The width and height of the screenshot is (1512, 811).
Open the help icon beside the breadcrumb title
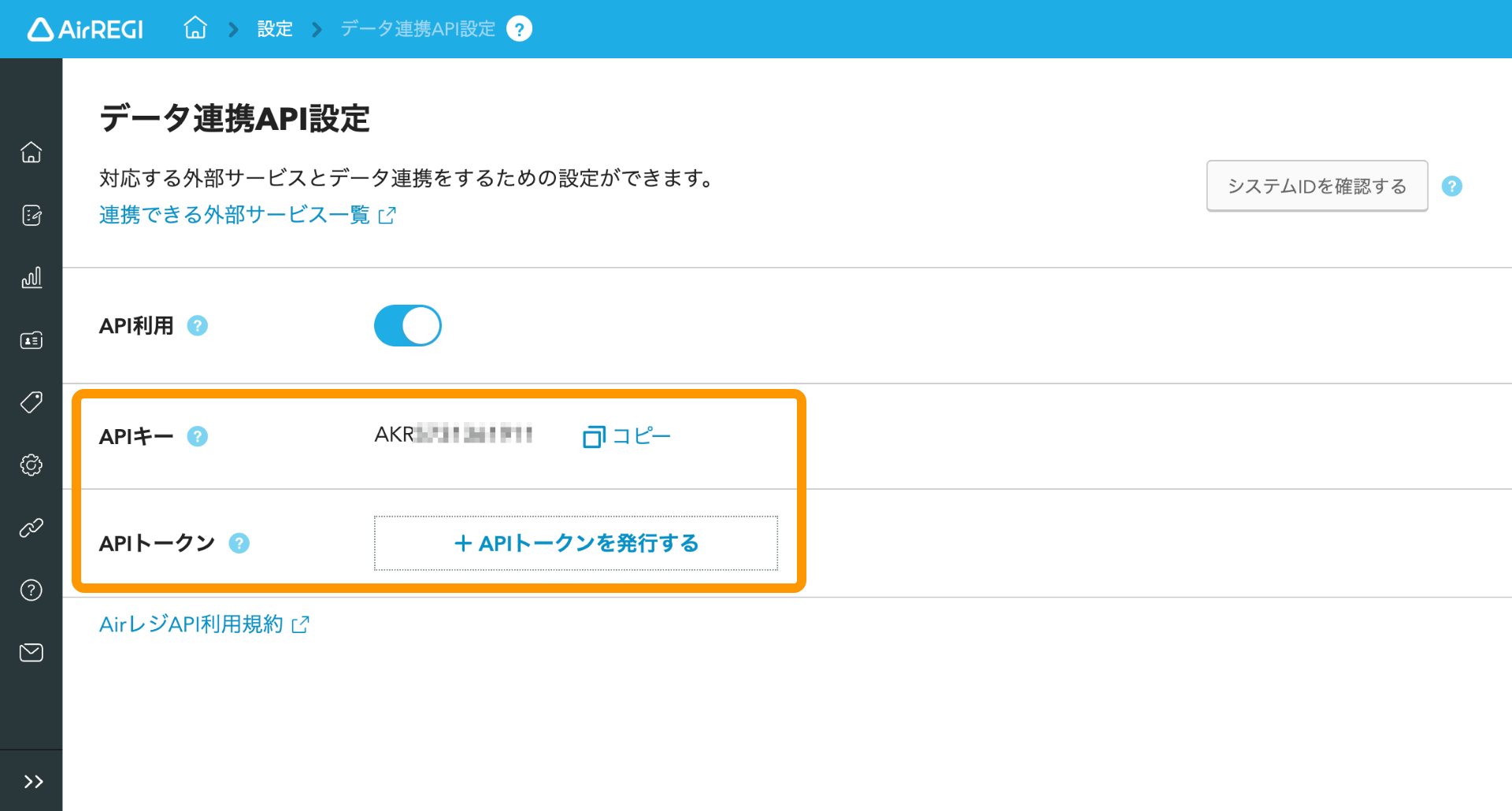click(519, 29)
